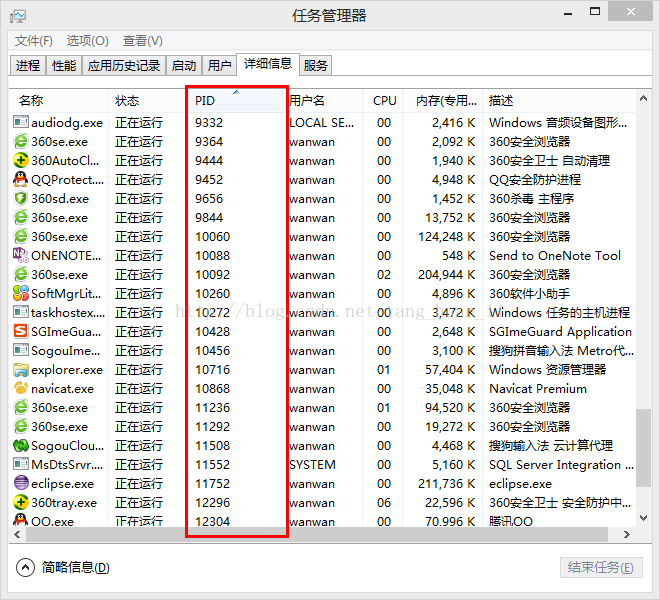Click the horizontal scrollbar thumb

tap(317, 534)
